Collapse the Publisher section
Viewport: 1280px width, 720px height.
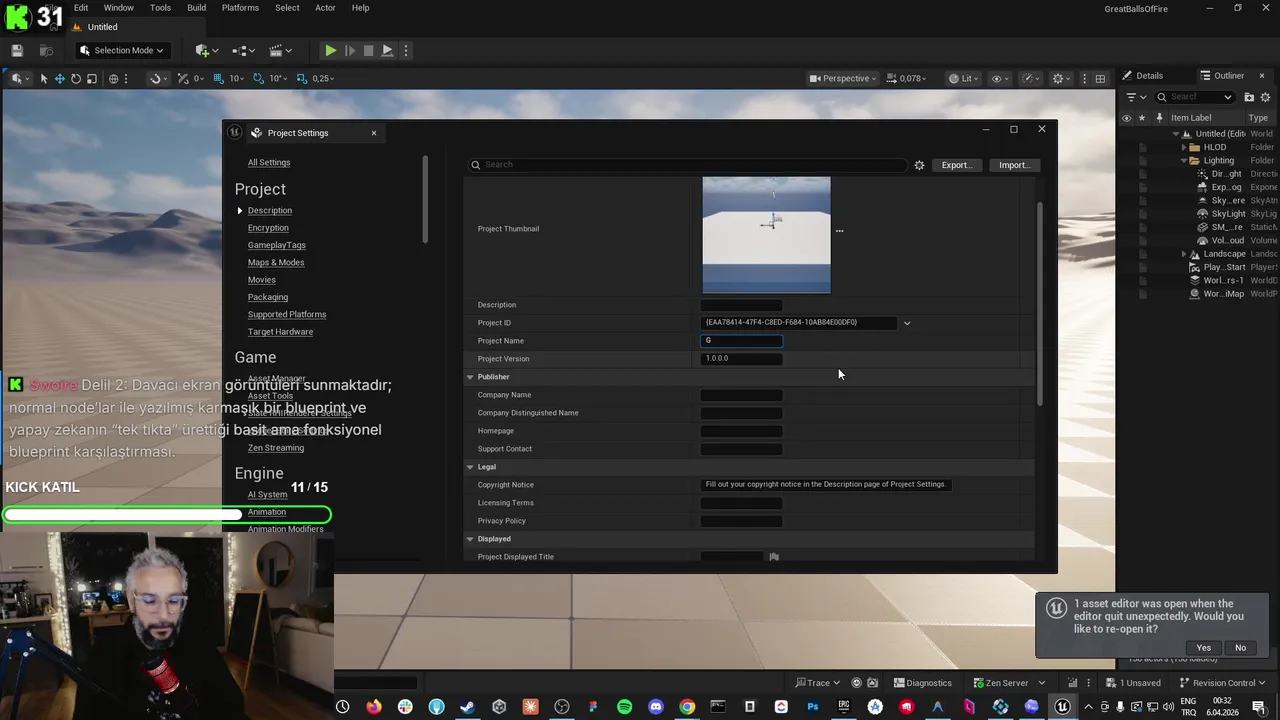[x=470, y=377]
